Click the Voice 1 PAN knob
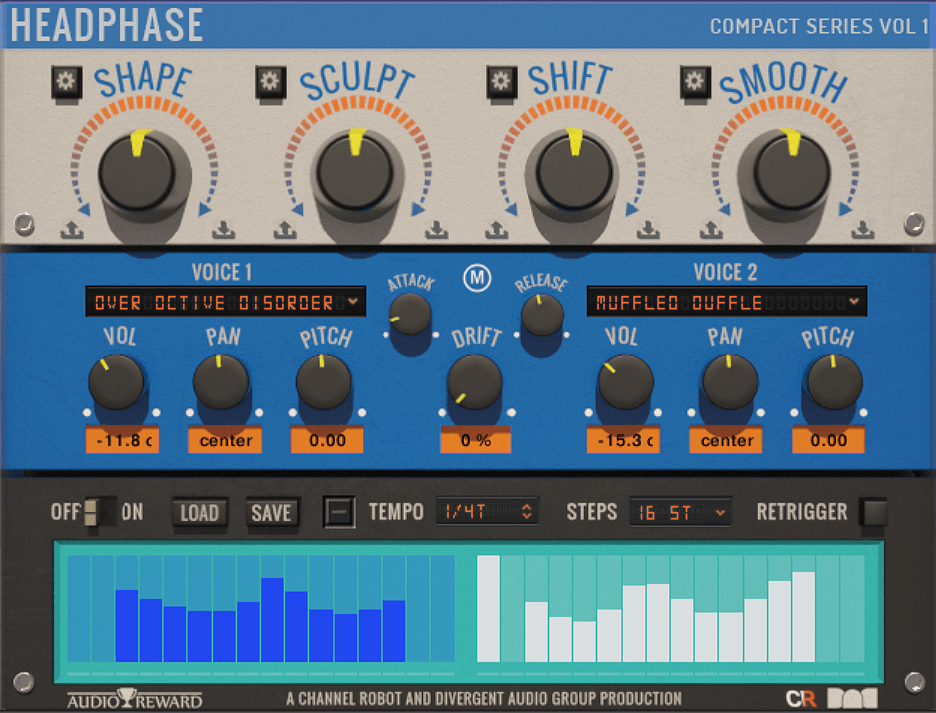The width and height of the screenshot is (936, 713). click(221, 382)
